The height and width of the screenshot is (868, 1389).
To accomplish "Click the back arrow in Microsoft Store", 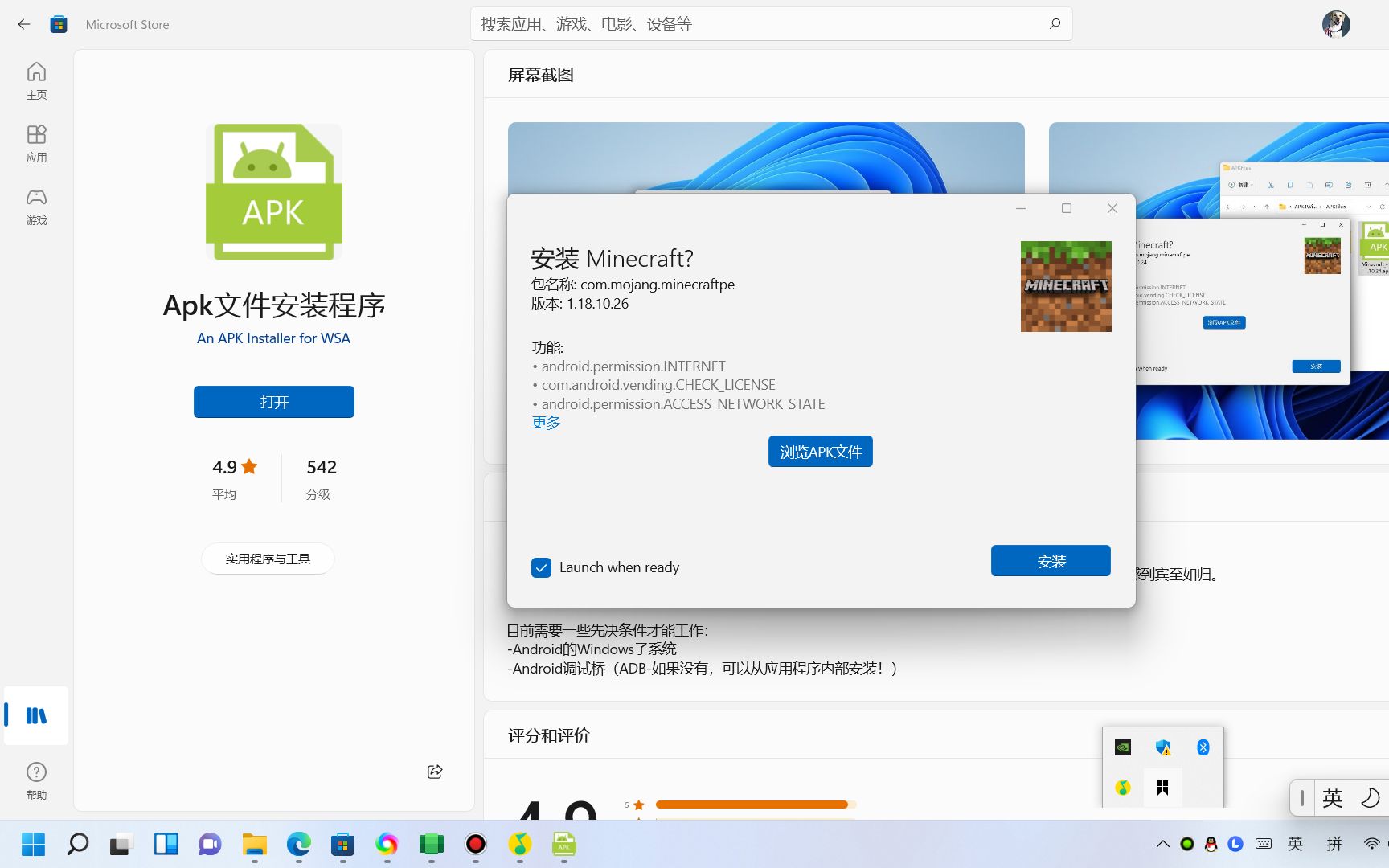I will 23,24.
